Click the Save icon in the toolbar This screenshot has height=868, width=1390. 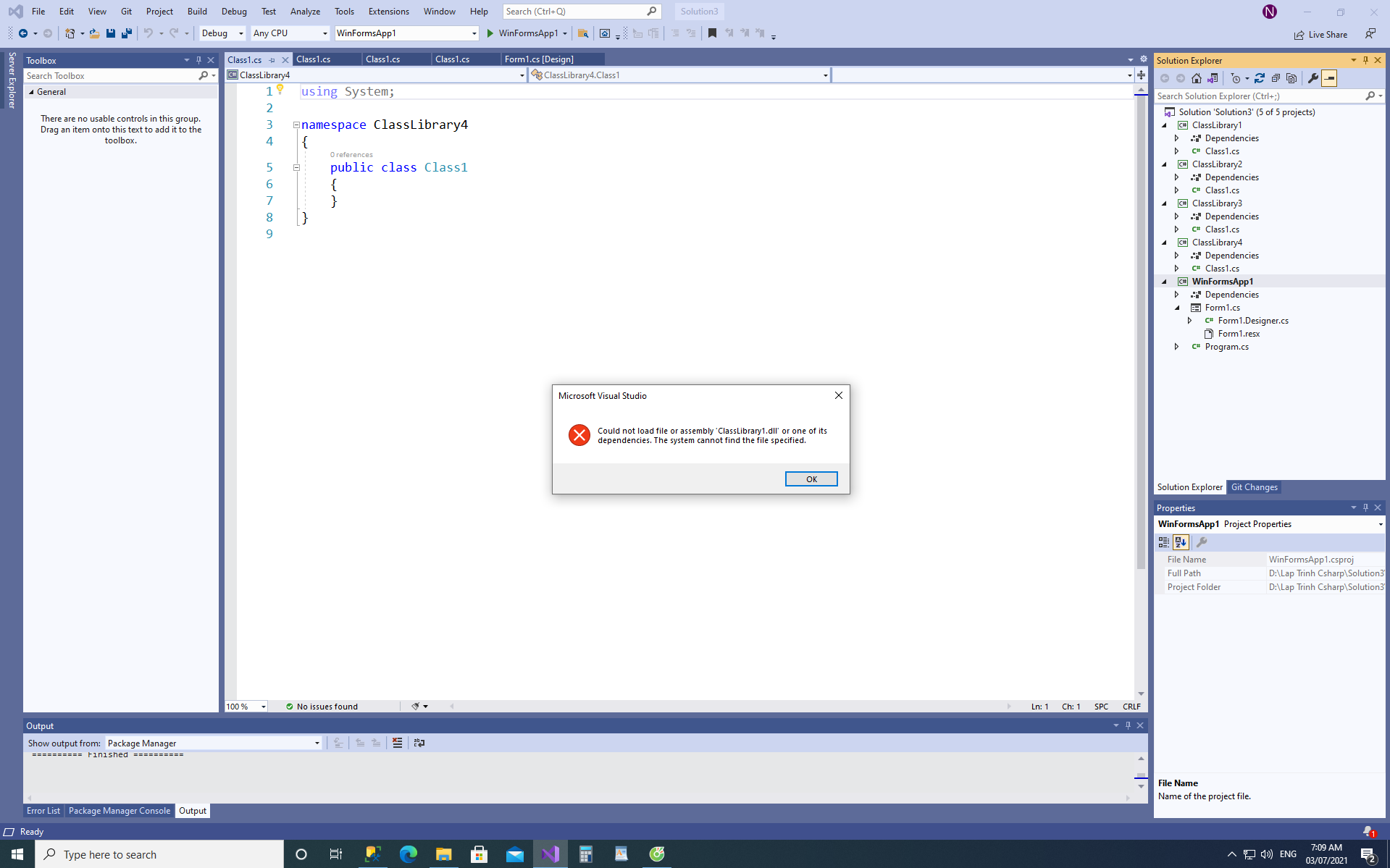click(111, 33)
